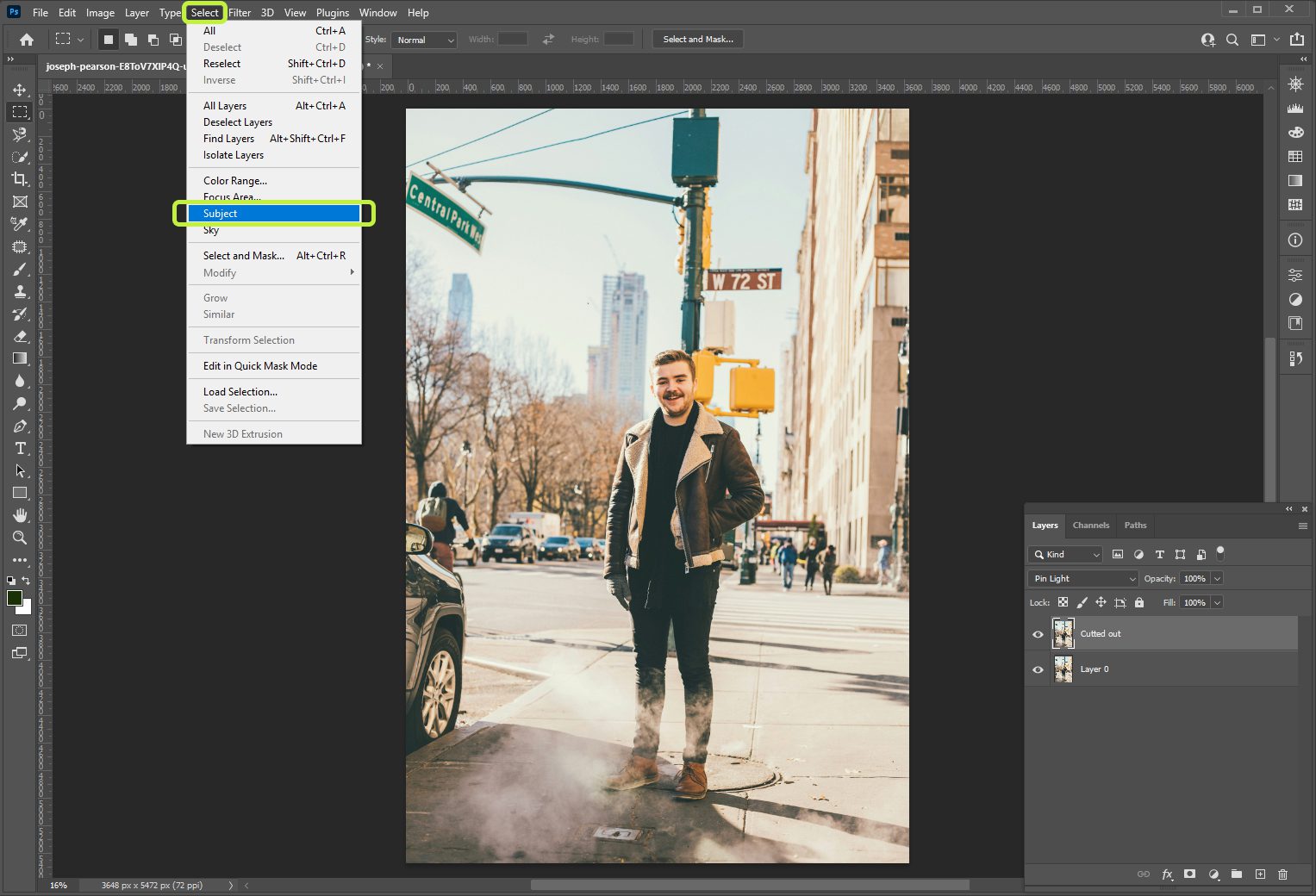Select the Clone Stamp tool
This screenshot has width=1316, height=896.
[x=19, y=291]
